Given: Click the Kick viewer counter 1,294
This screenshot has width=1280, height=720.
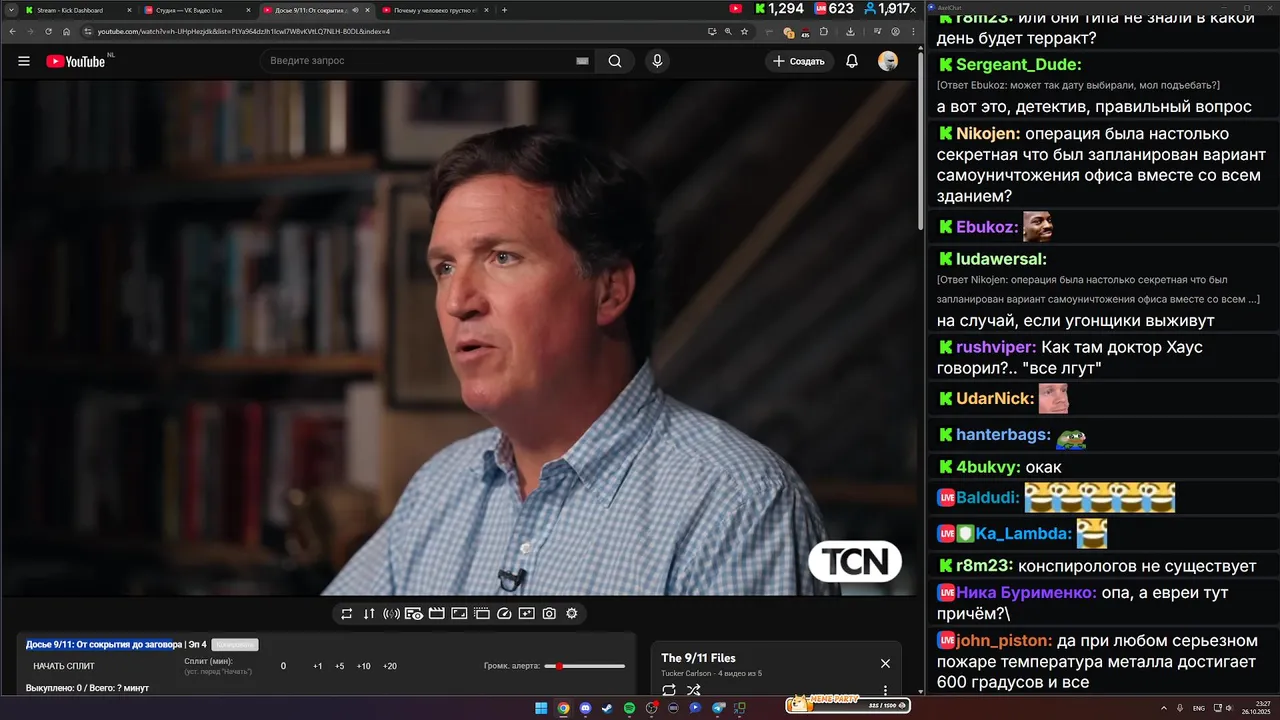Looking at the screenshot, I should click(780, 9).
